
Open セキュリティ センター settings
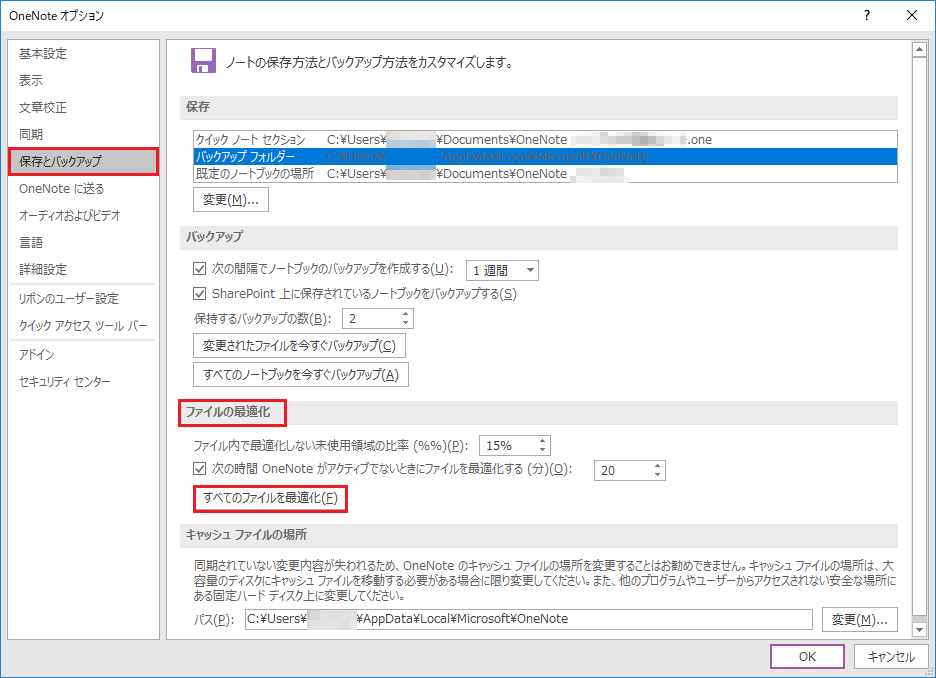pos(64,381)
